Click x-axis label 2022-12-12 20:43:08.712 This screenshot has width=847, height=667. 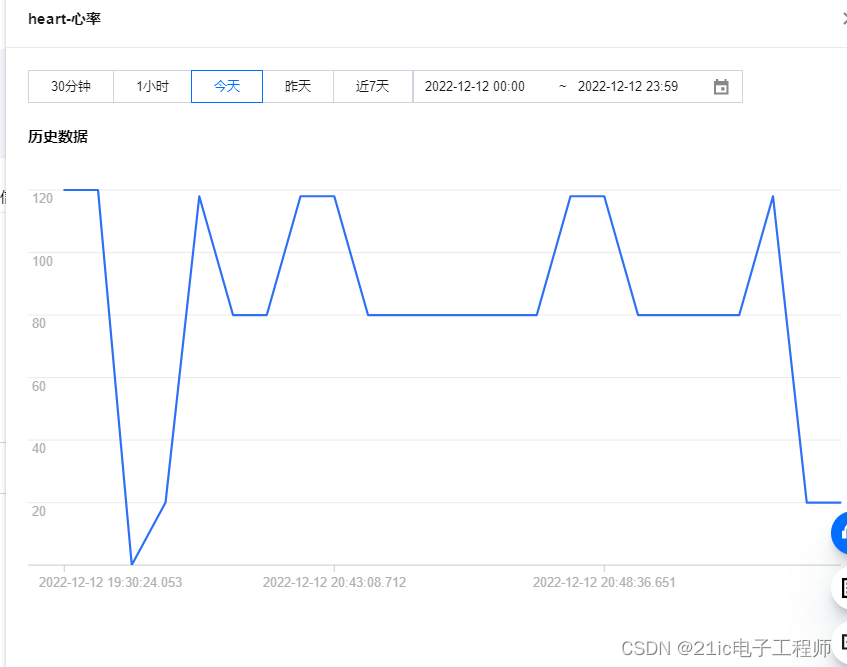coord(334,582)
